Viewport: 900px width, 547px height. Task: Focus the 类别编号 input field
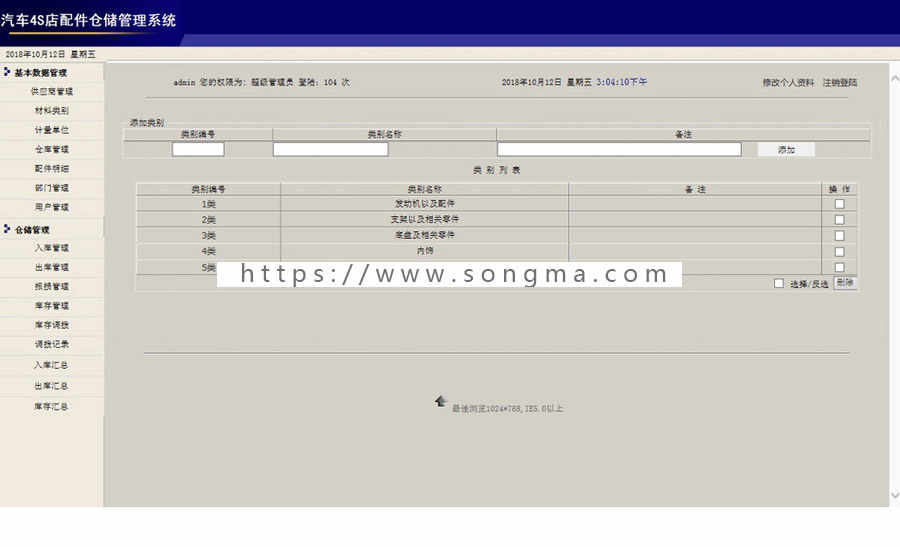pos(198,149)
